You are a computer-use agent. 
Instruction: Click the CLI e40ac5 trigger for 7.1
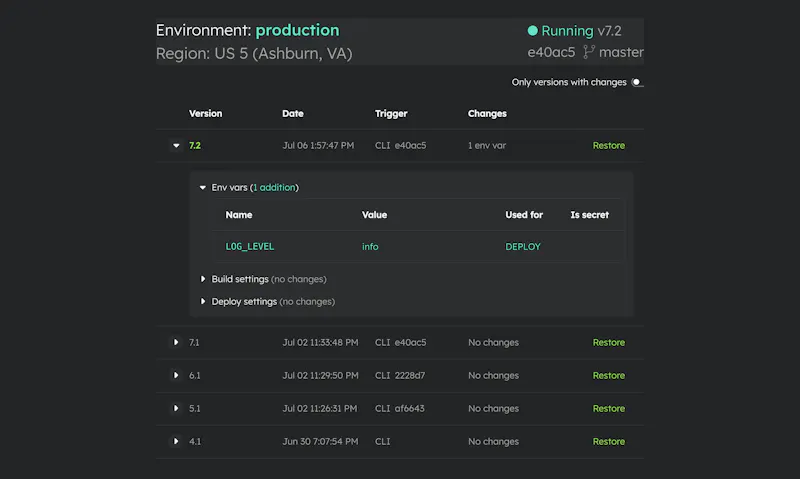click(x=401, y=342)
